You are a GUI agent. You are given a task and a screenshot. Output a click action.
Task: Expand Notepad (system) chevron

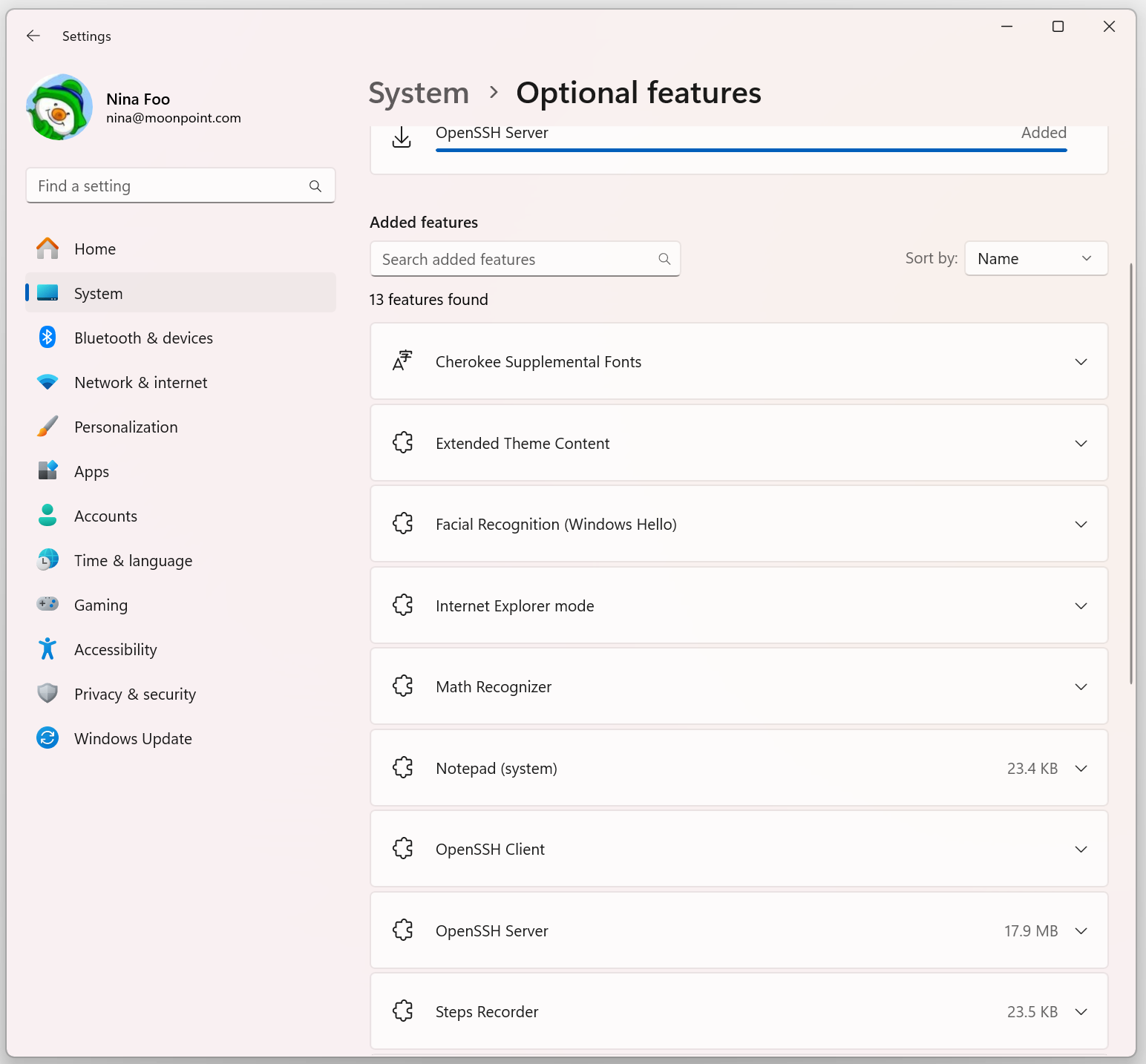click(x=1081, y=768)
